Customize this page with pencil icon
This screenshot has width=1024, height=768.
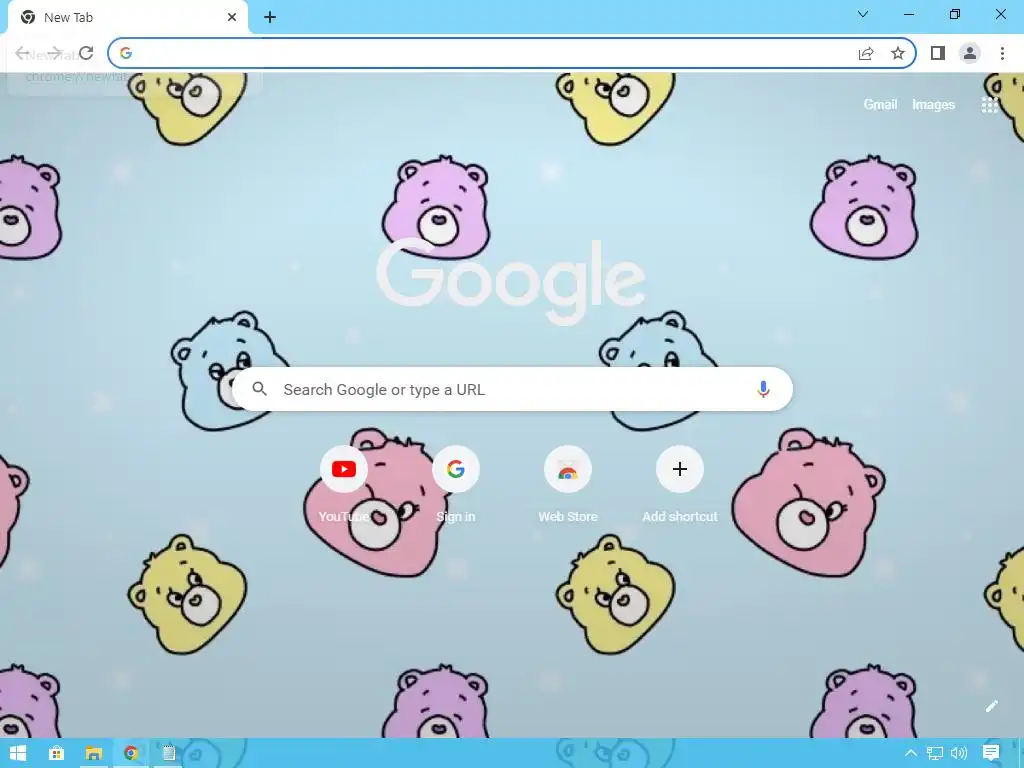coord(991,706)
